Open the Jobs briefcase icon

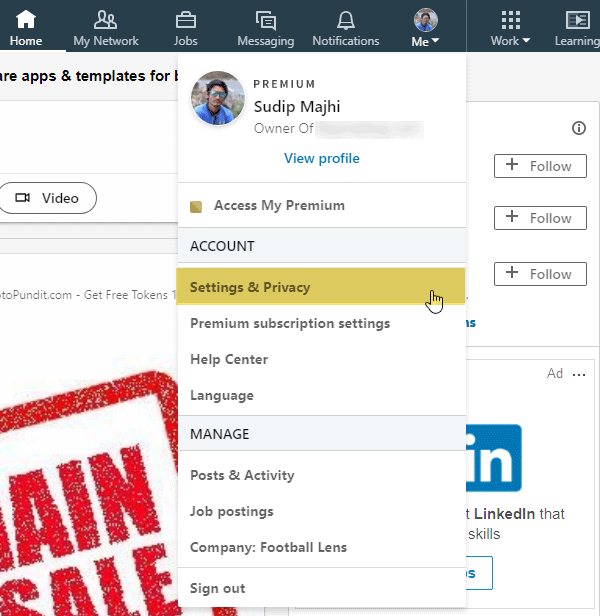[x=185, y=20]
